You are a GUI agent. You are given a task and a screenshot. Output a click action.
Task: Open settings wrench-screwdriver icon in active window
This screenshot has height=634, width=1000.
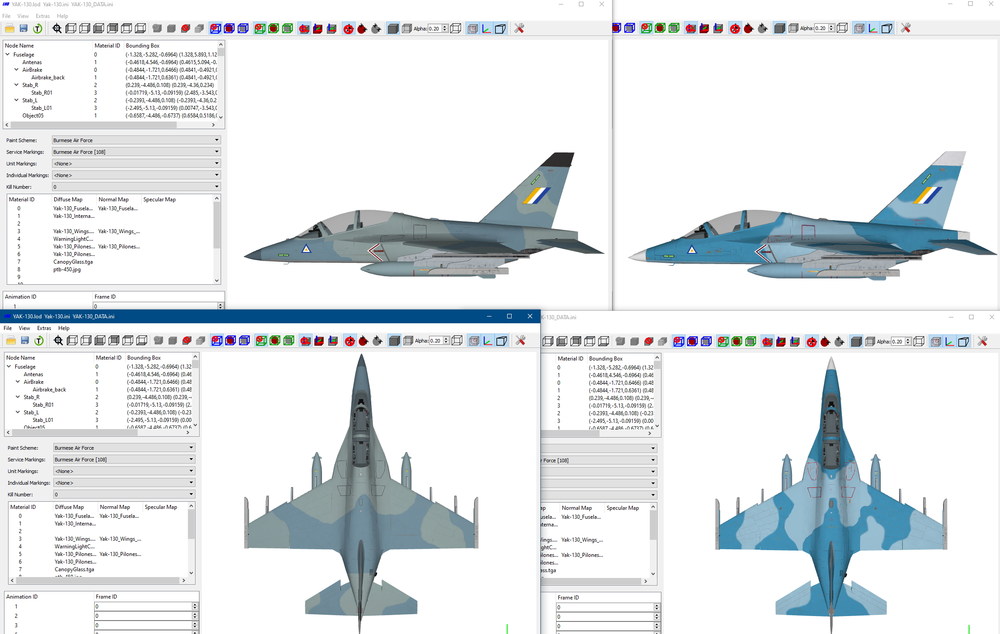520,341
